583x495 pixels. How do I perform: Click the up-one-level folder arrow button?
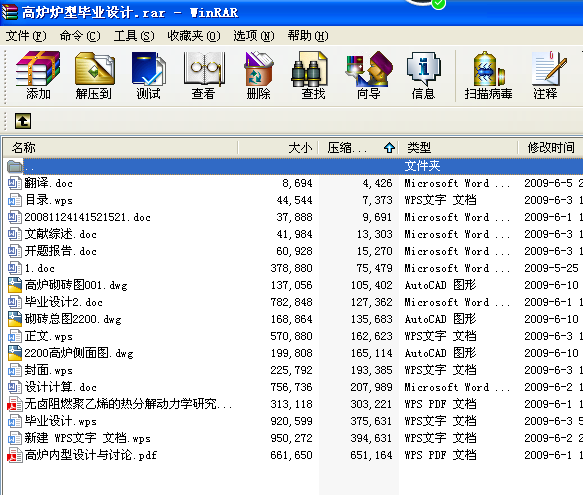click(23, 121)
